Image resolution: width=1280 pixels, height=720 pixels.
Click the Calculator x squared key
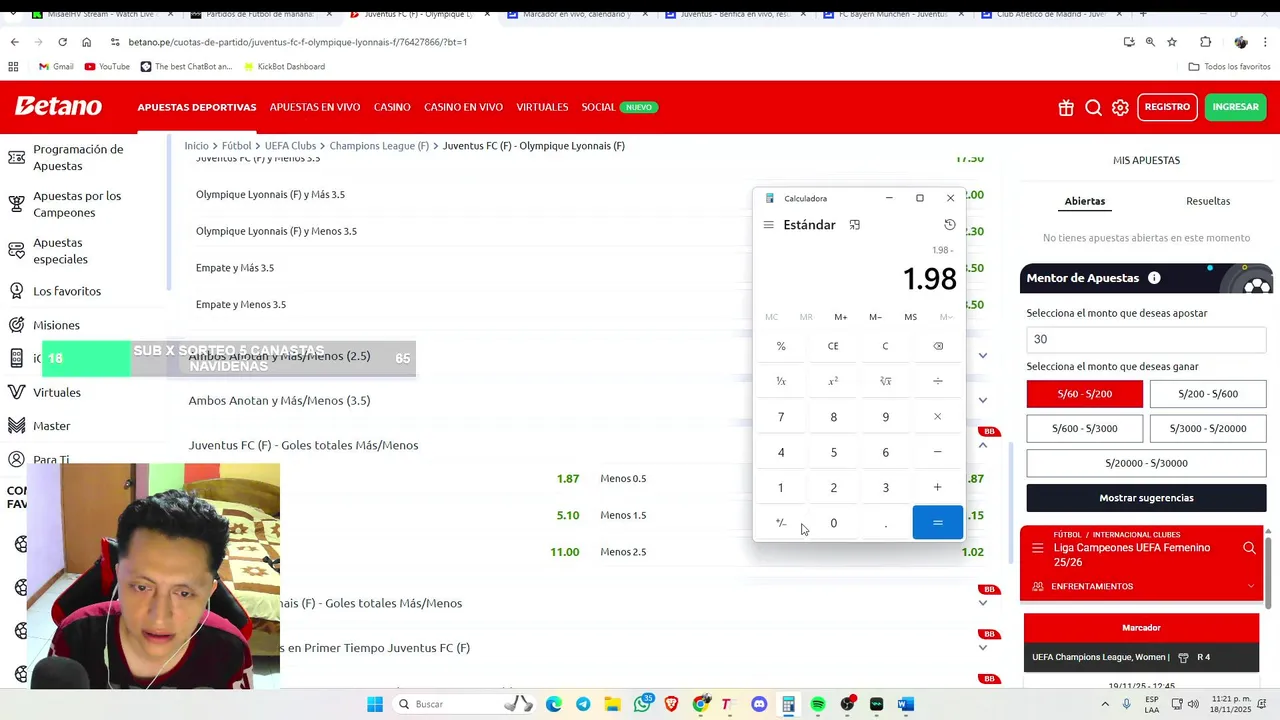(x=833, y=381)
